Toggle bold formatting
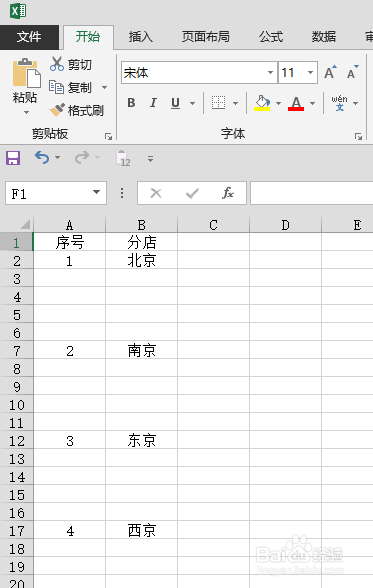Viewport: 373px width, 588px height. [131, 103]
